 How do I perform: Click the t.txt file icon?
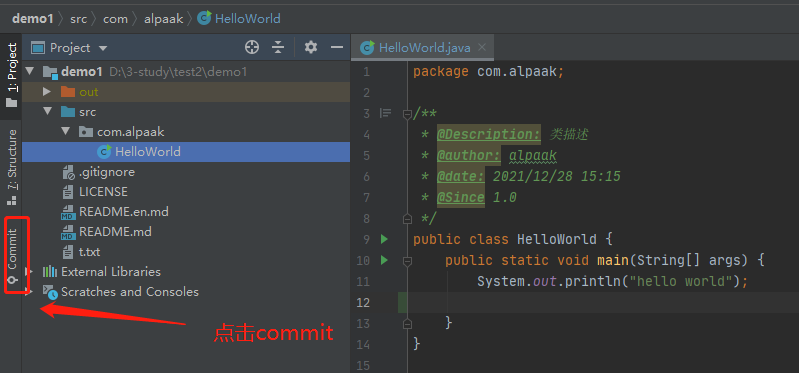click(67, 252)
